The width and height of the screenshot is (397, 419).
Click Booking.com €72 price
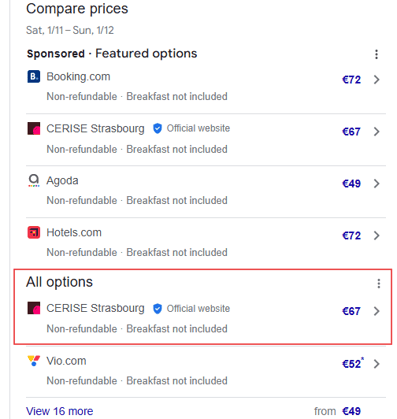[351, 80]
